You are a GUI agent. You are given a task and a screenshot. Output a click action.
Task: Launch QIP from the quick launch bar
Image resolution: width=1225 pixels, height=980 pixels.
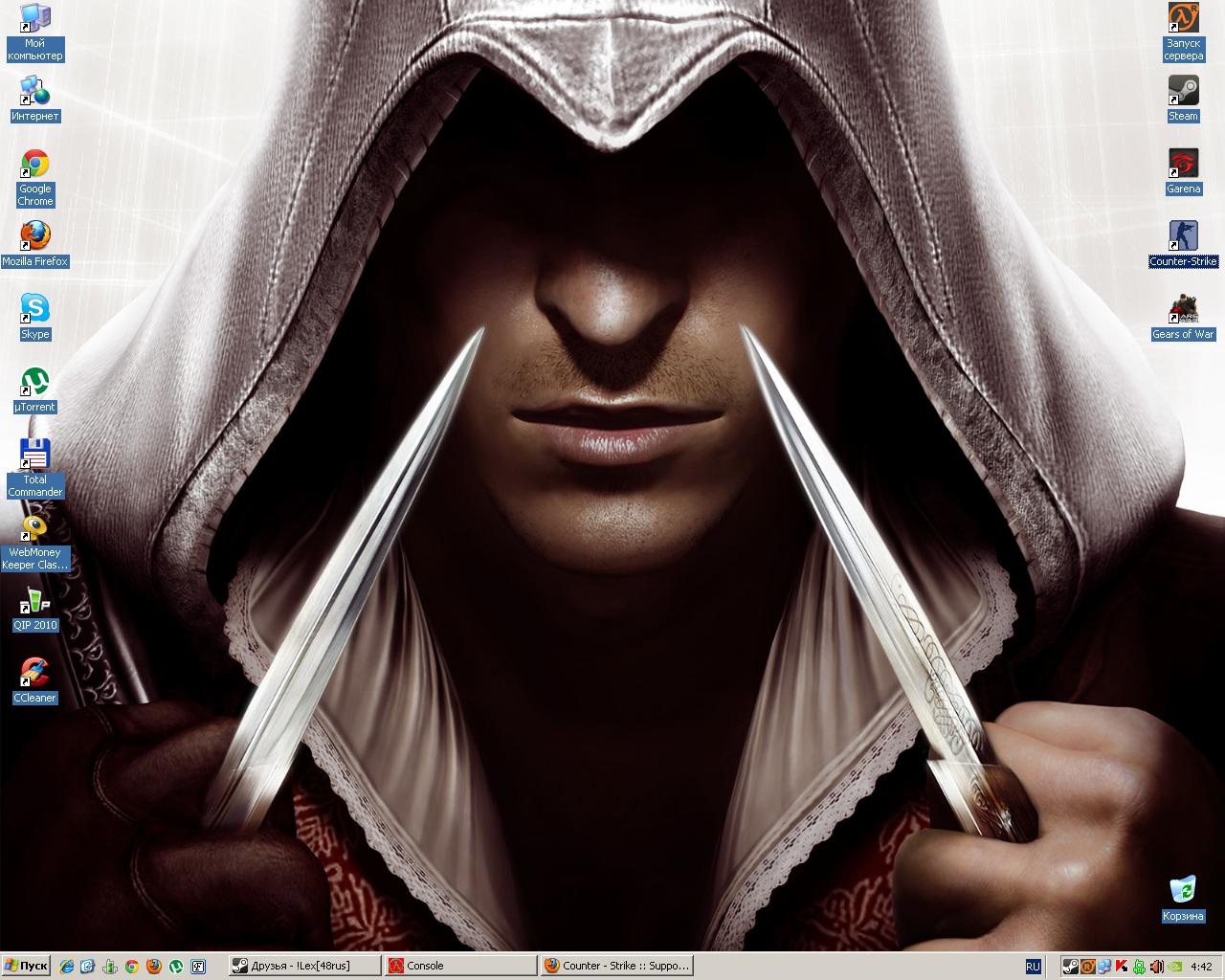point(110,967)
